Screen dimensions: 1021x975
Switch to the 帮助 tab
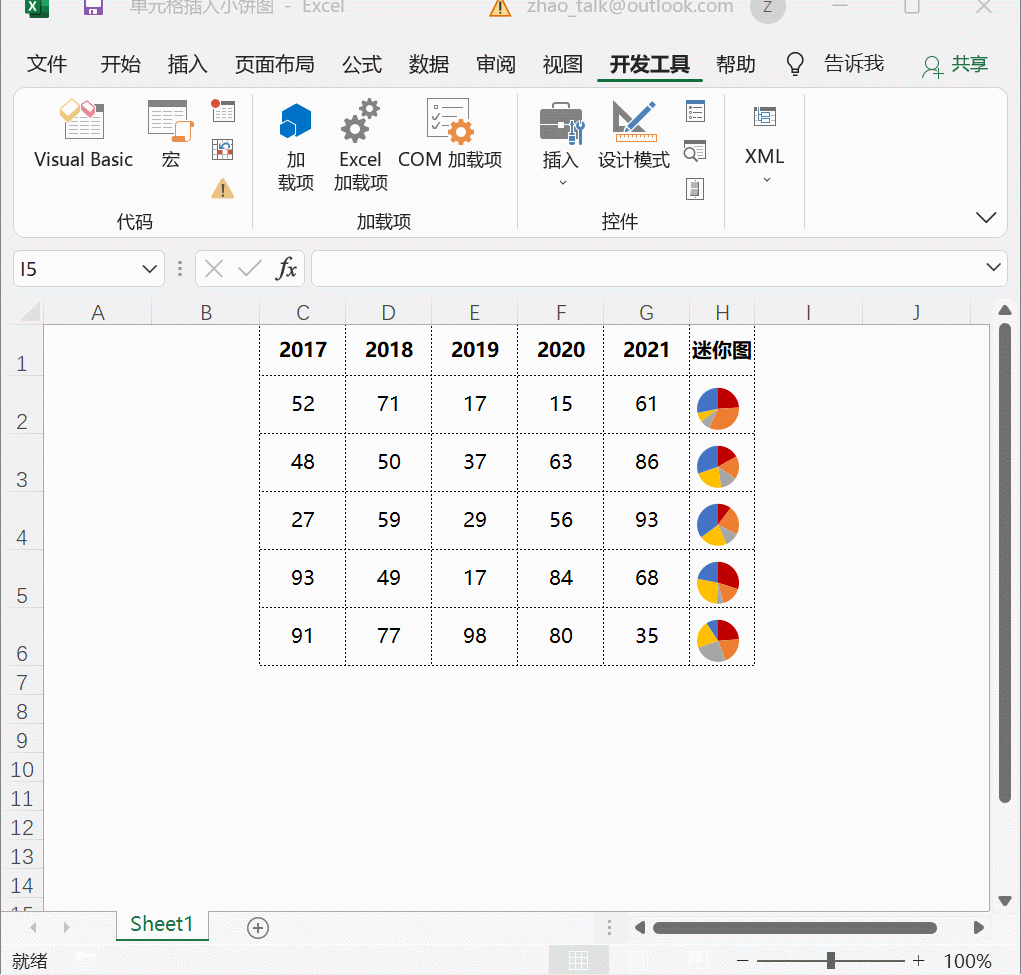coord(736,64)
